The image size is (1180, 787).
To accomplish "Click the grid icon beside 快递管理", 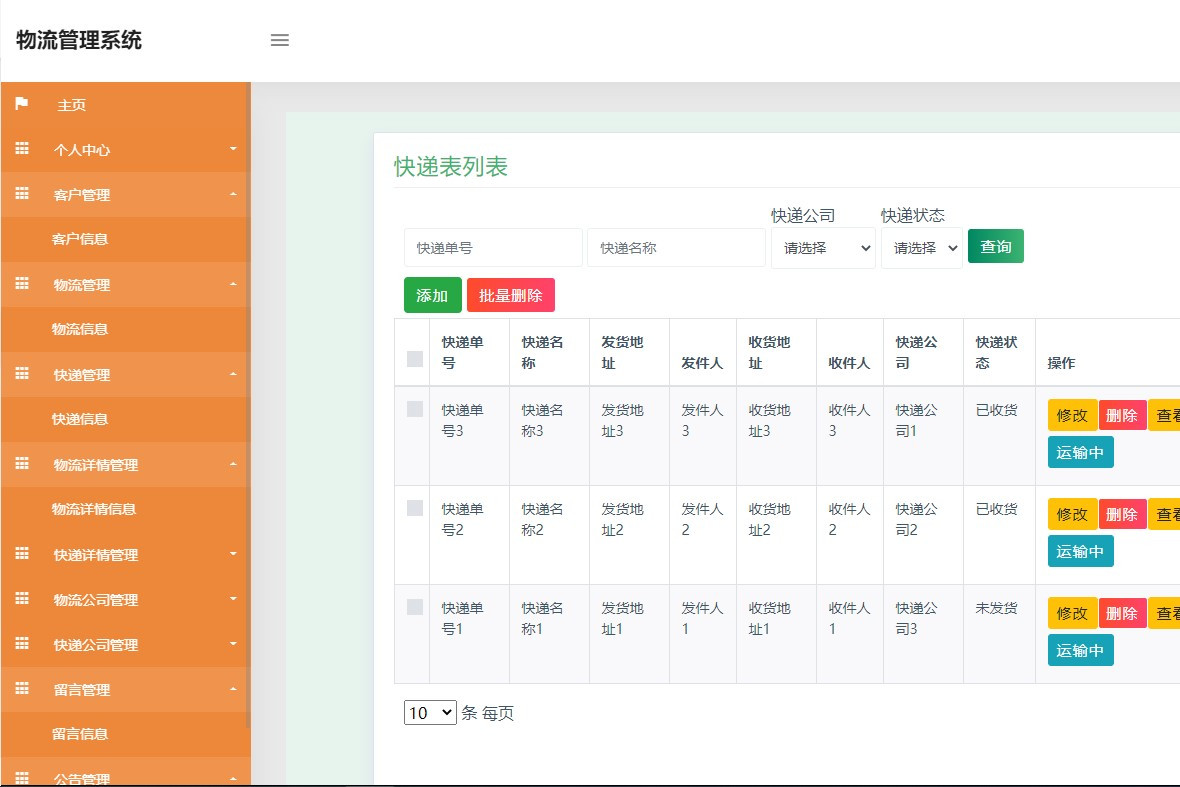I will point(22,374).
